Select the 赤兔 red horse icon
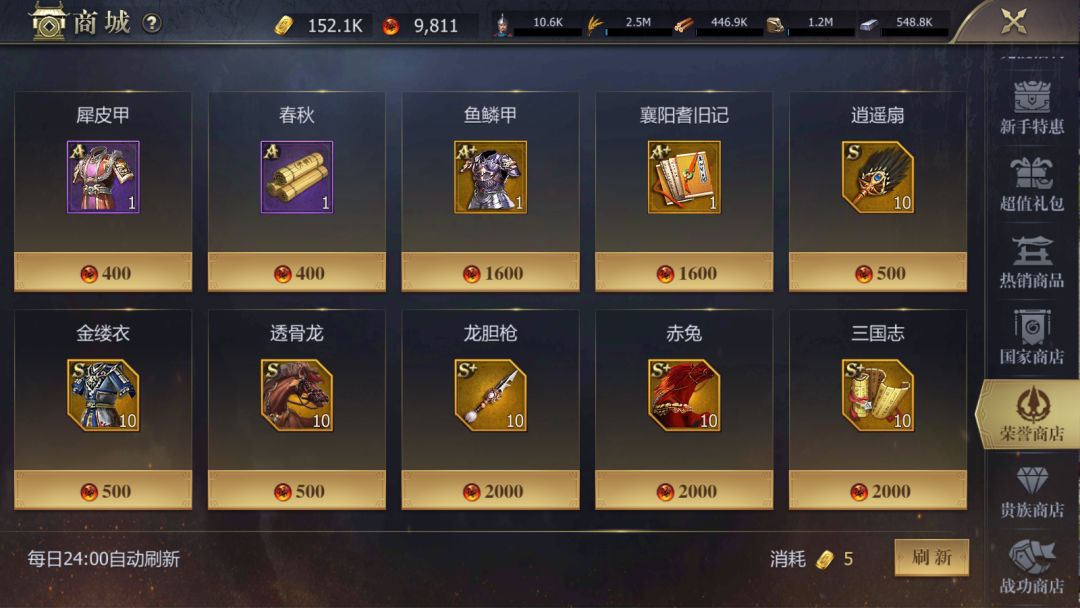This screenshot has width=1080, height=608. pyautogui.click(x=684, y=395)
